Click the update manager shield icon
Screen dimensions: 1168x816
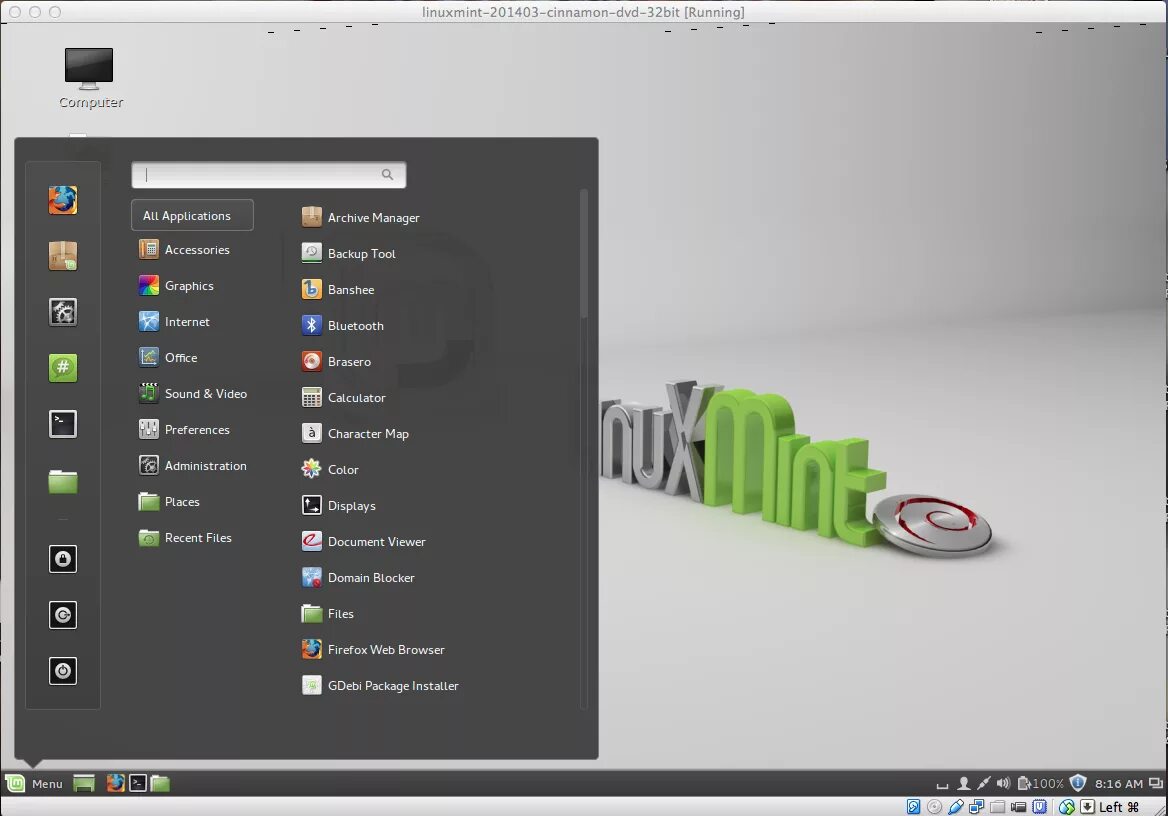click(x=1078, y=783)
